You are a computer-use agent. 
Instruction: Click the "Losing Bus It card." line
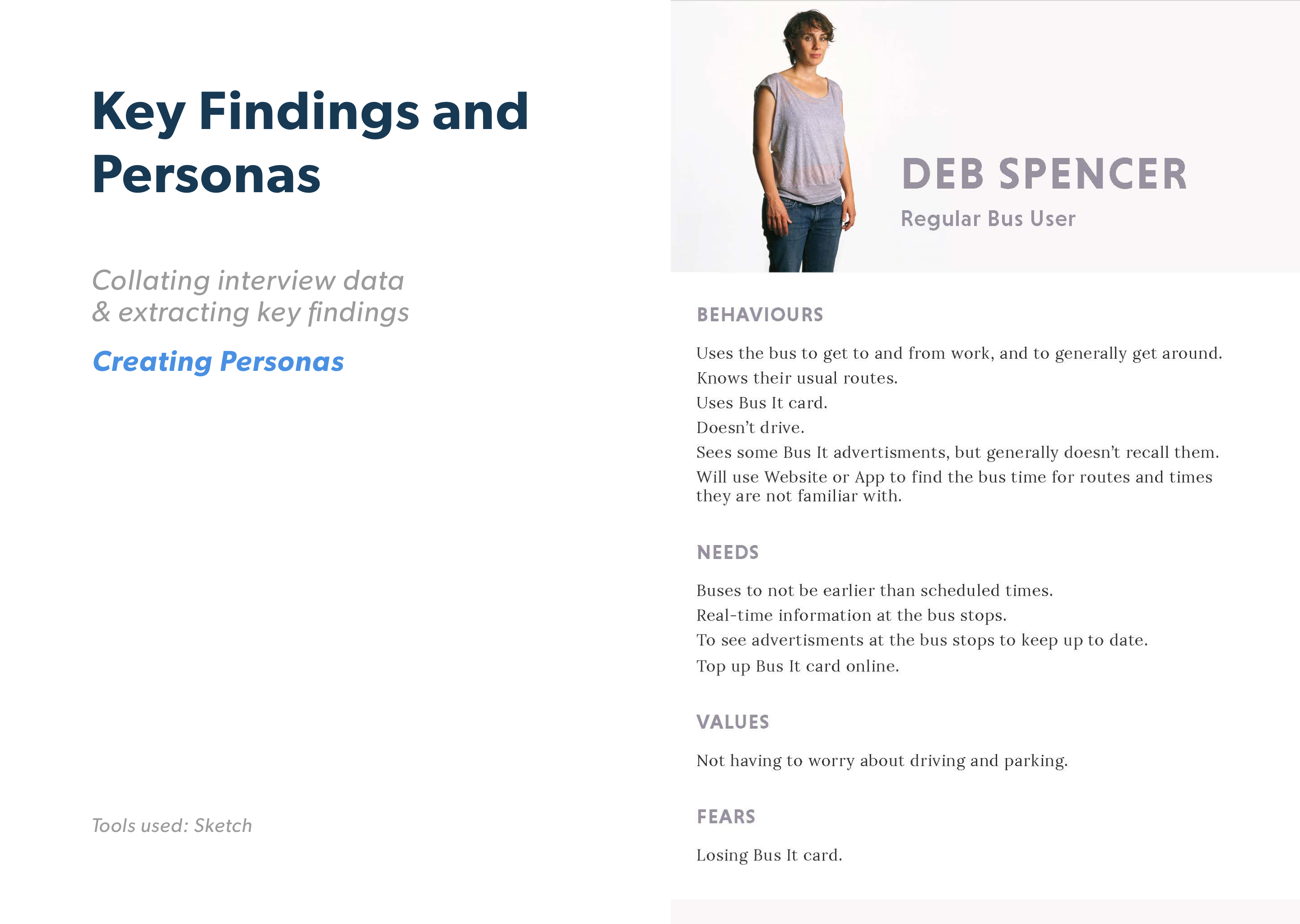pos(768,856)
